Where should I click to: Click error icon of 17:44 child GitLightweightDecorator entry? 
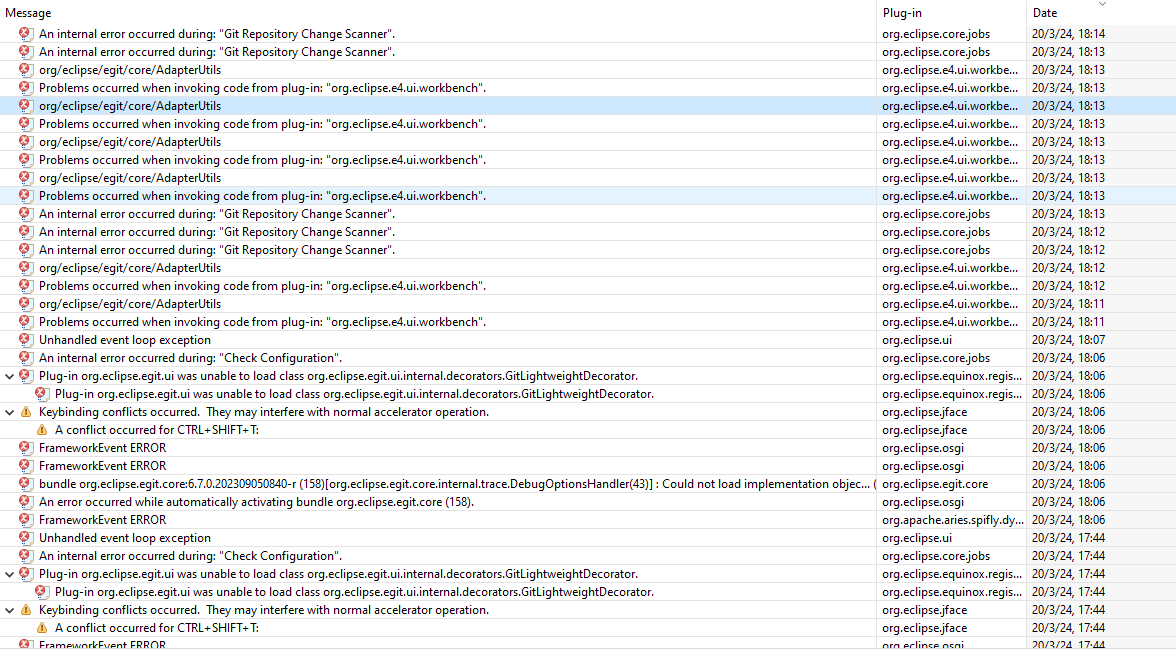pyautogui.click(x=42, y=592)
